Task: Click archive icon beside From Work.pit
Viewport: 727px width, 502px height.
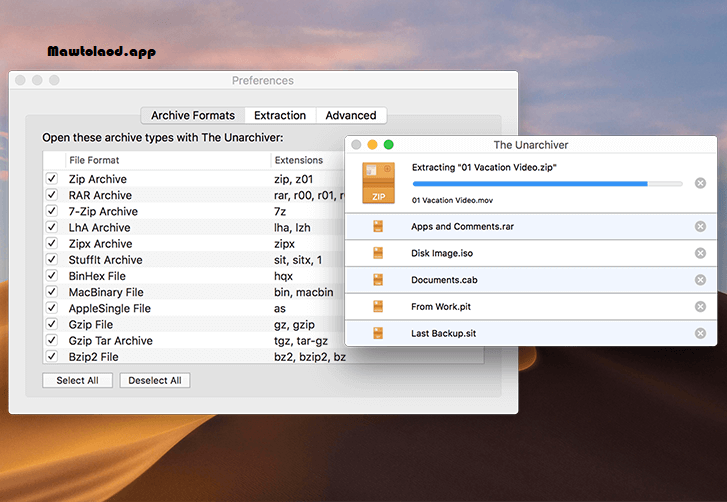Action: (378, 306)
